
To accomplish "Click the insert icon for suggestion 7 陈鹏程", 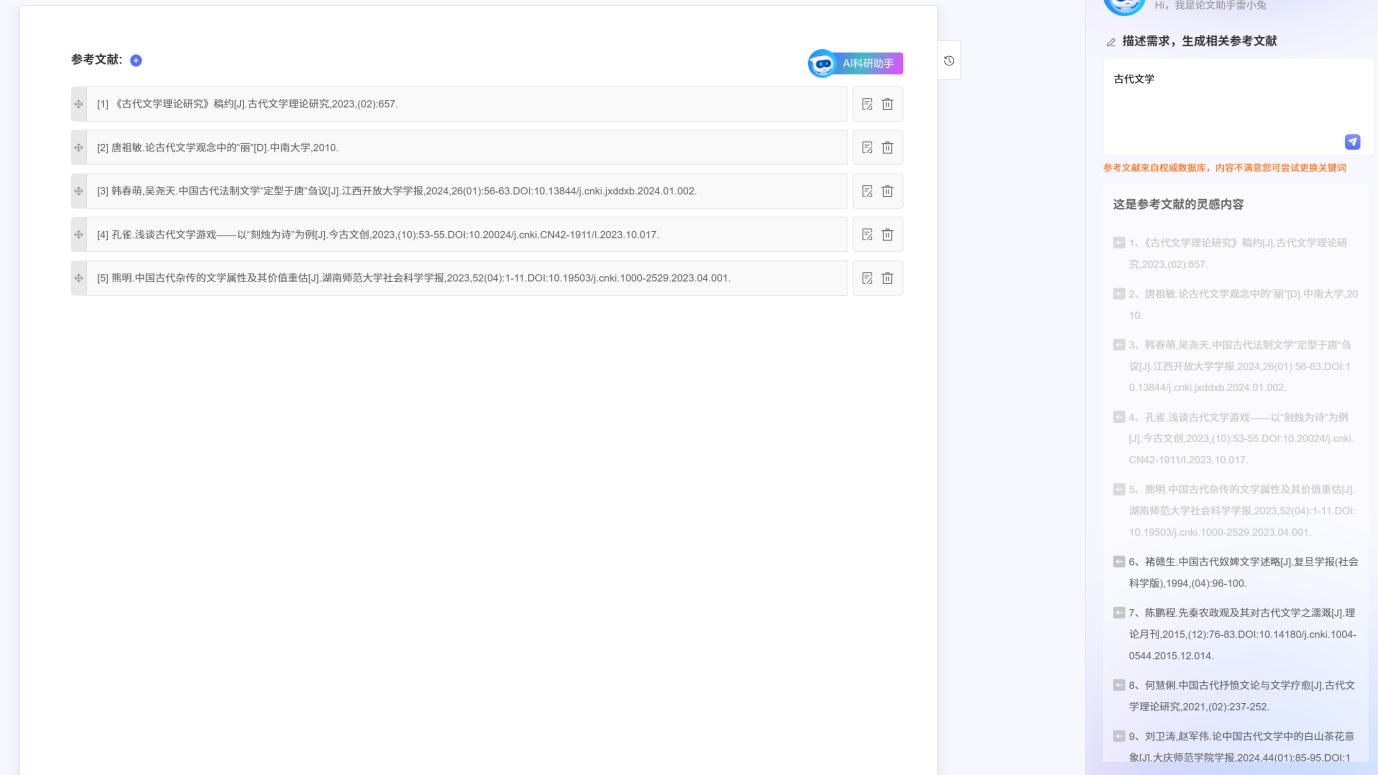I will point(1119,612).
